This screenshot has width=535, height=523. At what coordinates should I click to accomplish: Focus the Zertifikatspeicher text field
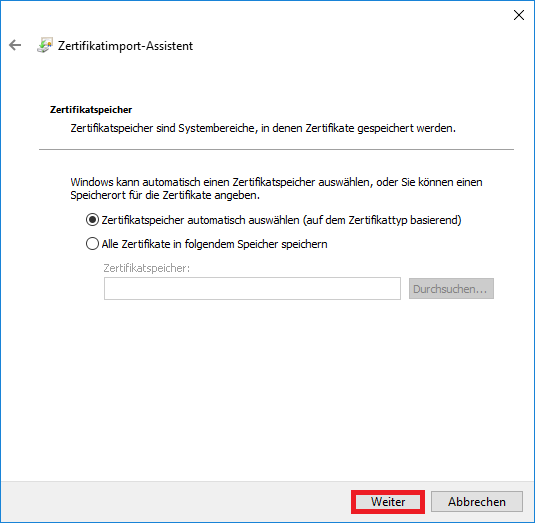click(252, 289)
